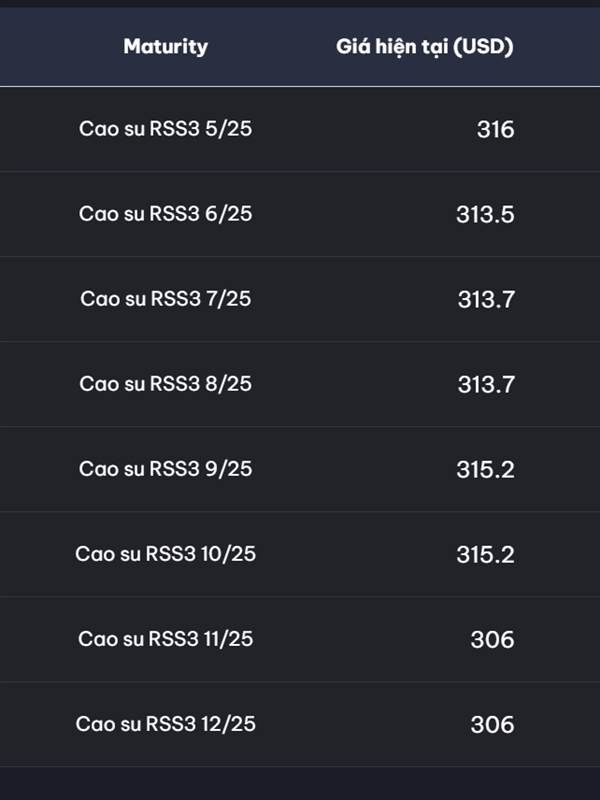This screenshot has height=800, width=600.
Task: Click the 316 price for 5/25
Action: click(495, 130)
